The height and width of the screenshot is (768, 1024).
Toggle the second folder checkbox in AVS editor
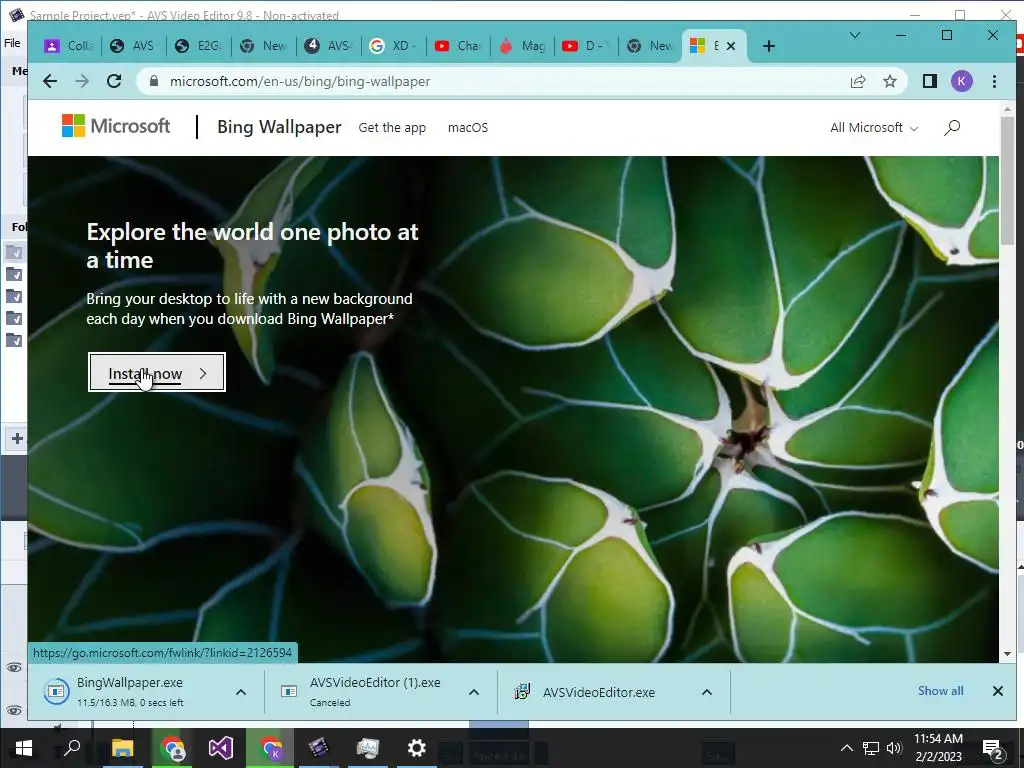point(14,274)
